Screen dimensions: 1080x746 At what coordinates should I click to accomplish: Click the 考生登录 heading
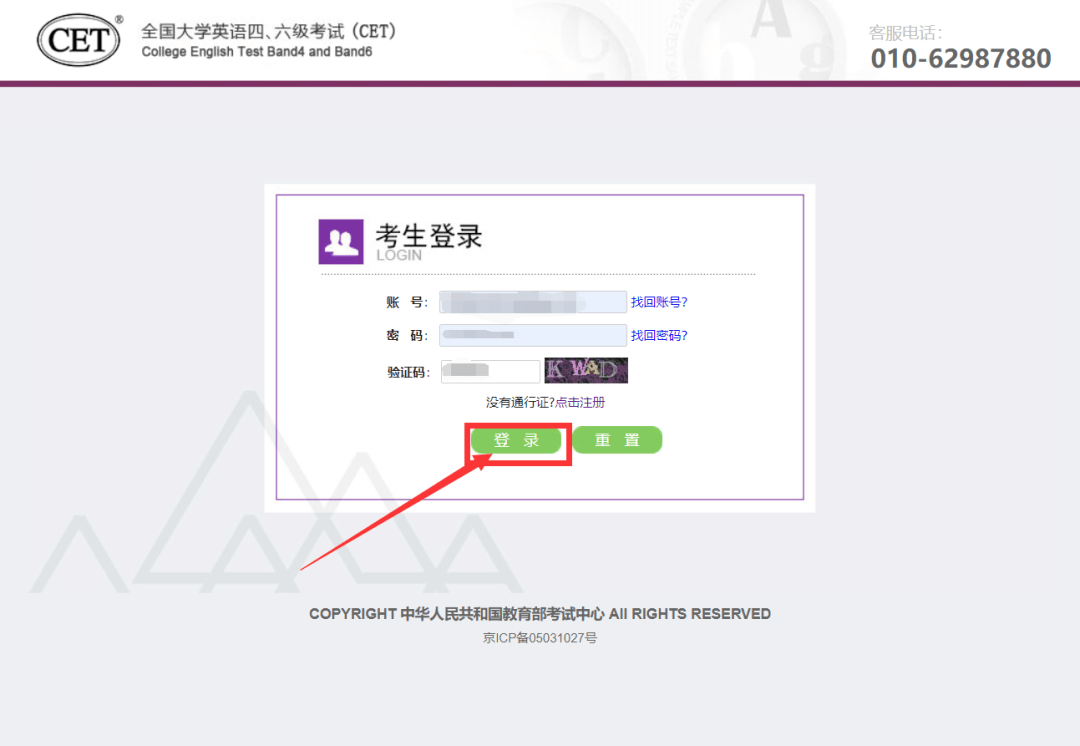(x=428, y=236)
